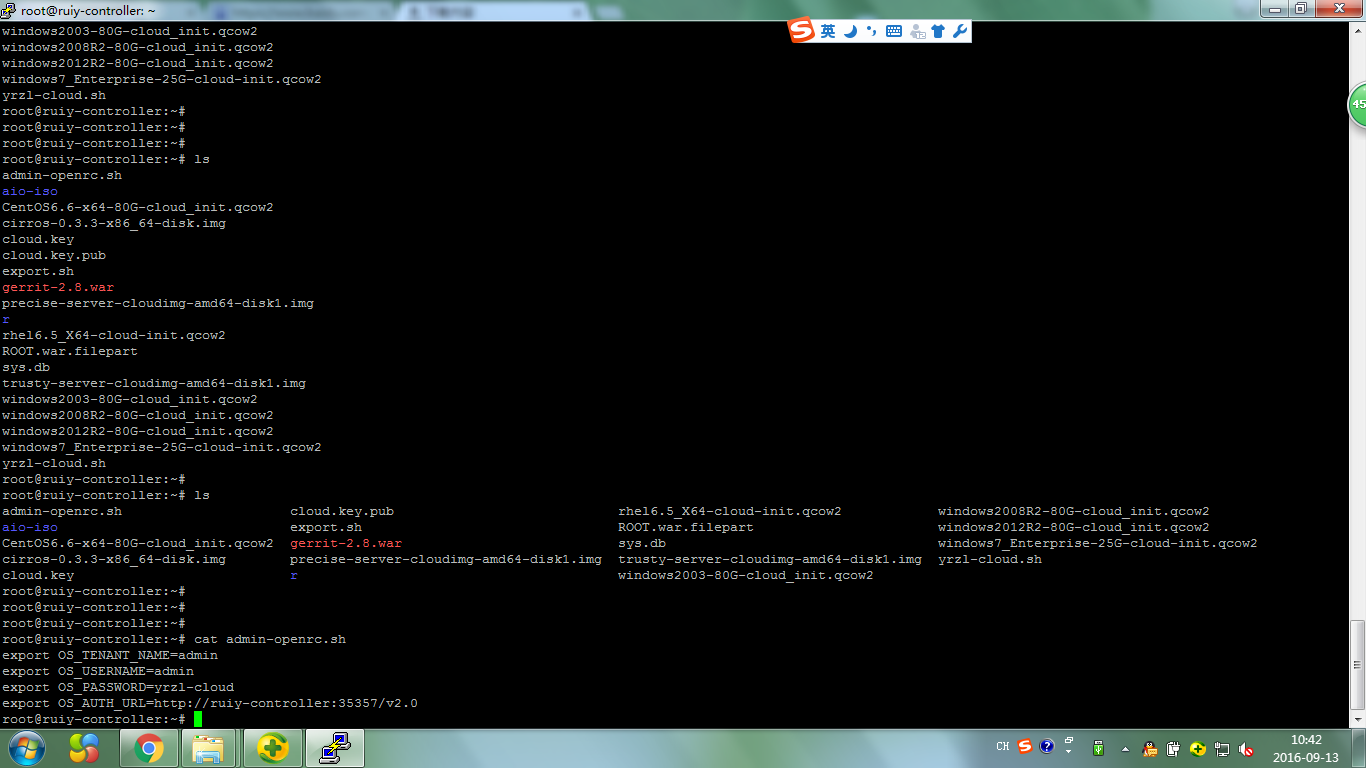The height and width of the screenshot is (768, 1366).
Task: Open the Sogou user account icon
Action: click(918, 31)
